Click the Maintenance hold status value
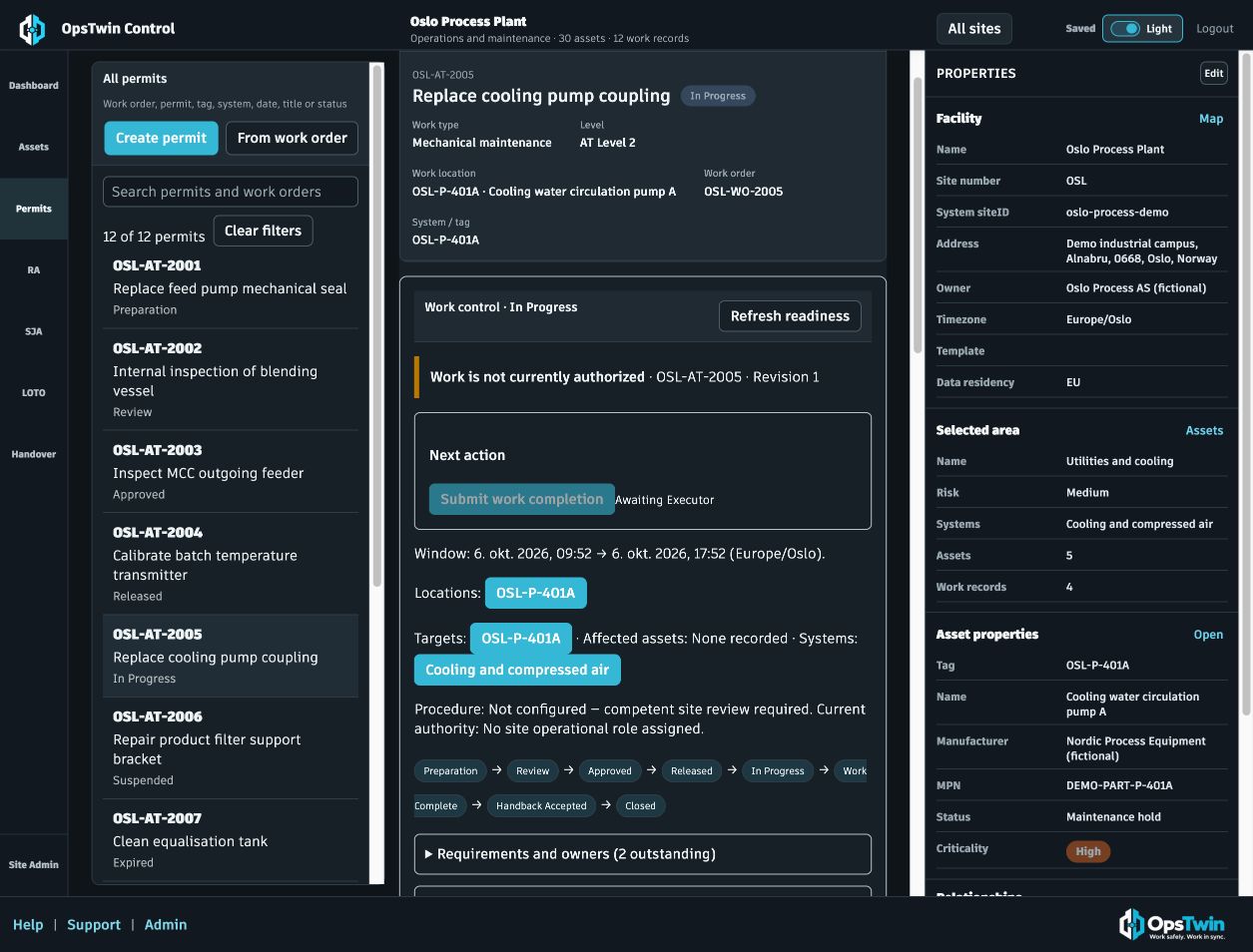 pos(1113,816)
